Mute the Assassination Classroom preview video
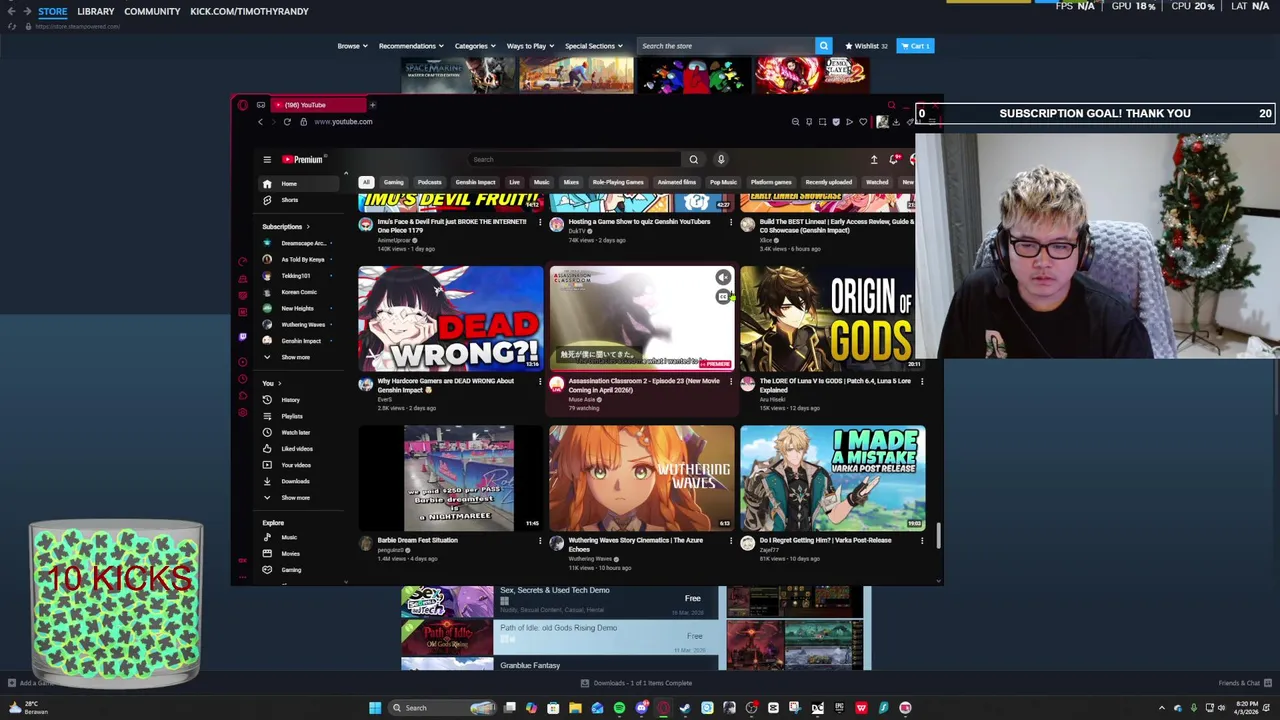The height and width of the screenshot is (720, 1280). click(723, 278)
